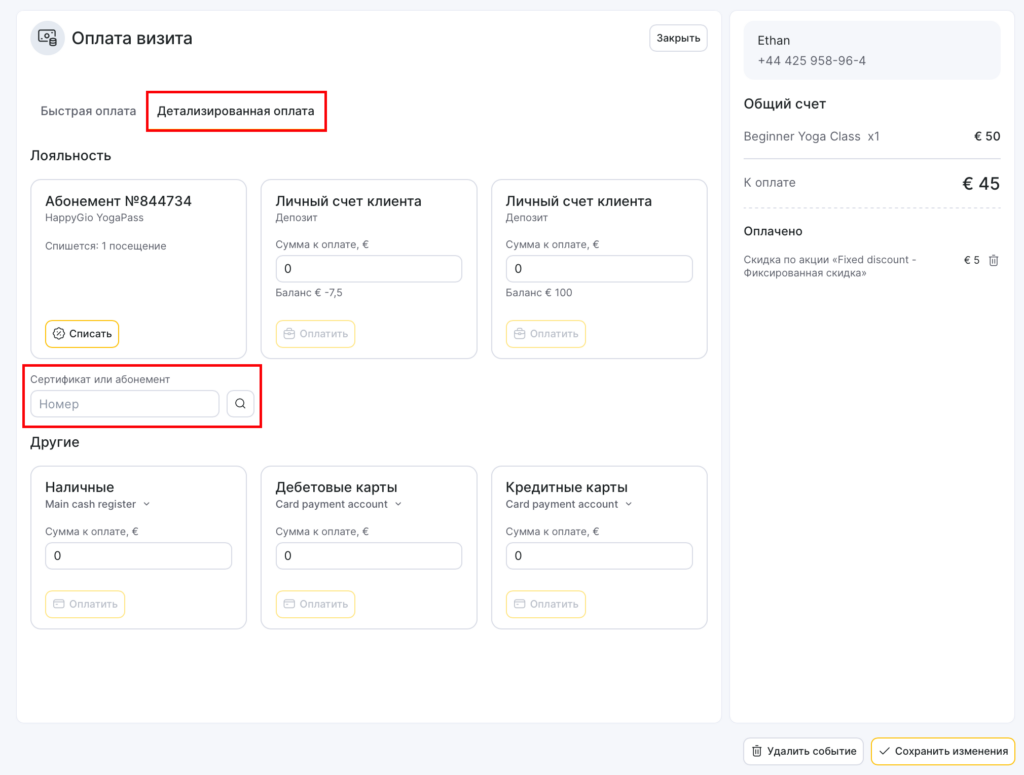Expand Main cash register dropdown

pyautogui.click(x=98, y=504)
